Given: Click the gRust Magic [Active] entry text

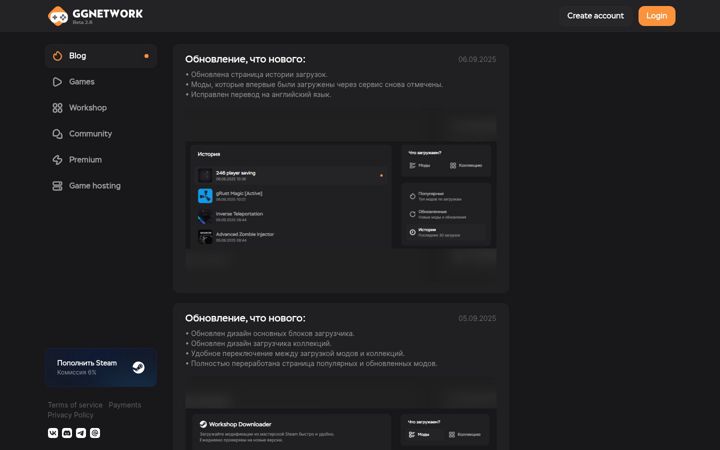Looking at the screenshot, I should tap(239, 193).
